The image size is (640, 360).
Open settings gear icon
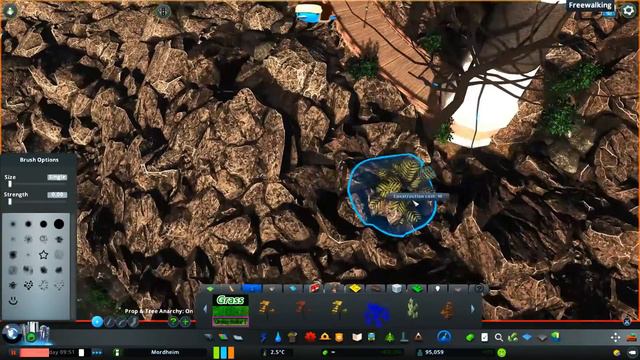click(x=629, y=11)
